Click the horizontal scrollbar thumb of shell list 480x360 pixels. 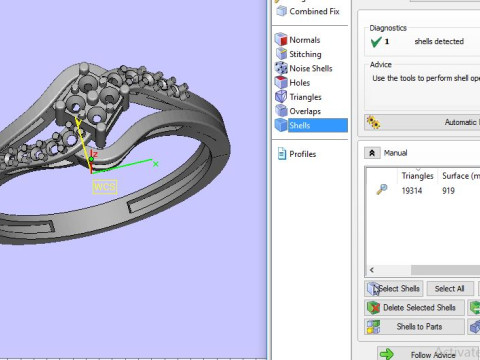click(445, 270)
